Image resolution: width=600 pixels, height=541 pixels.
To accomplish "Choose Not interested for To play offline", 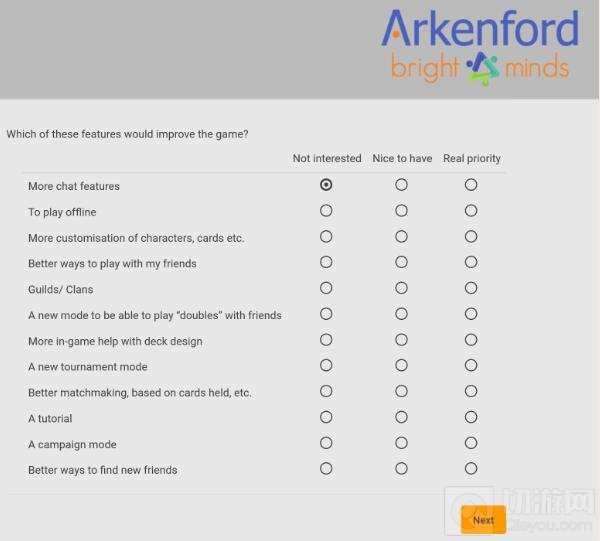I will [326, 211].
